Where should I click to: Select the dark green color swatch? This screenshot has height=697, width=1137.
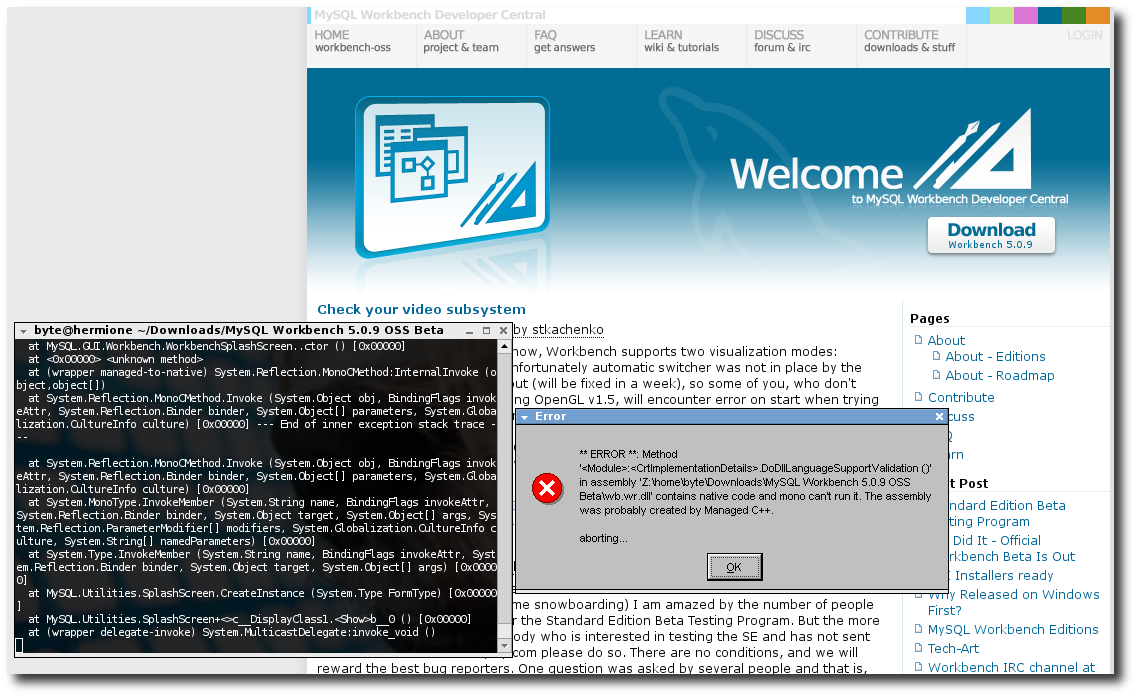[1073, 15]
